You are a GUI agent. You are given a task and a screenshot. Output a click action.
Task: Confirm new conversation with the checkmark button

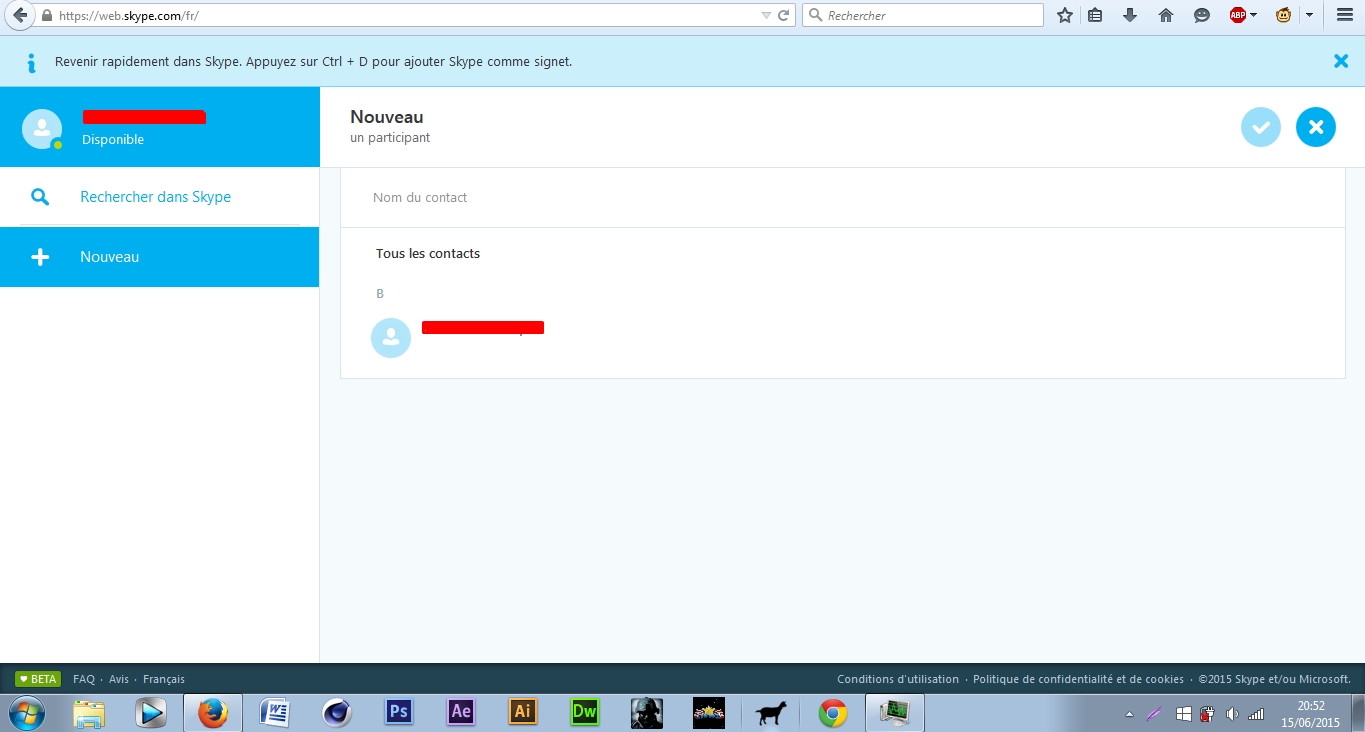coord(1260,127)
